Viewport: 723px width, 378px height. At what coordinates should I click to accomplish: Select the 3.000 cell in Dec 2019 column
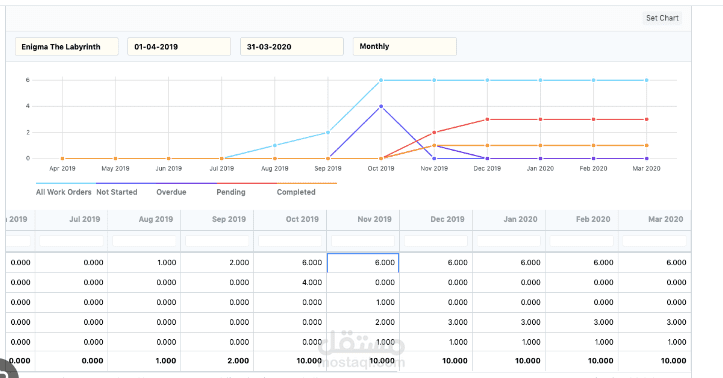436,322
